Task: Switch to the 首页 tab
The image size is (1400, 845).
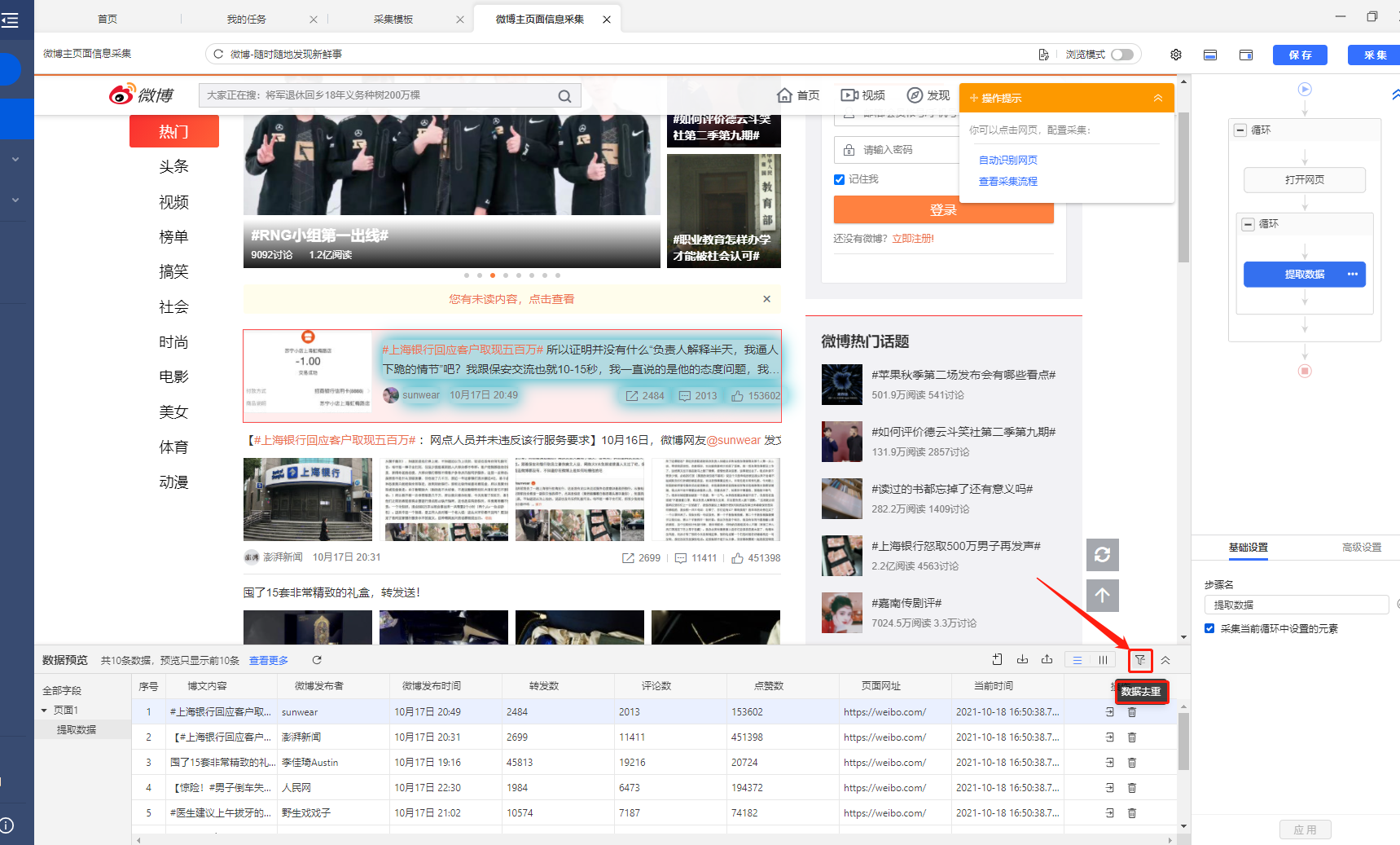Action: pyautogui.click(x=108, y=19)
